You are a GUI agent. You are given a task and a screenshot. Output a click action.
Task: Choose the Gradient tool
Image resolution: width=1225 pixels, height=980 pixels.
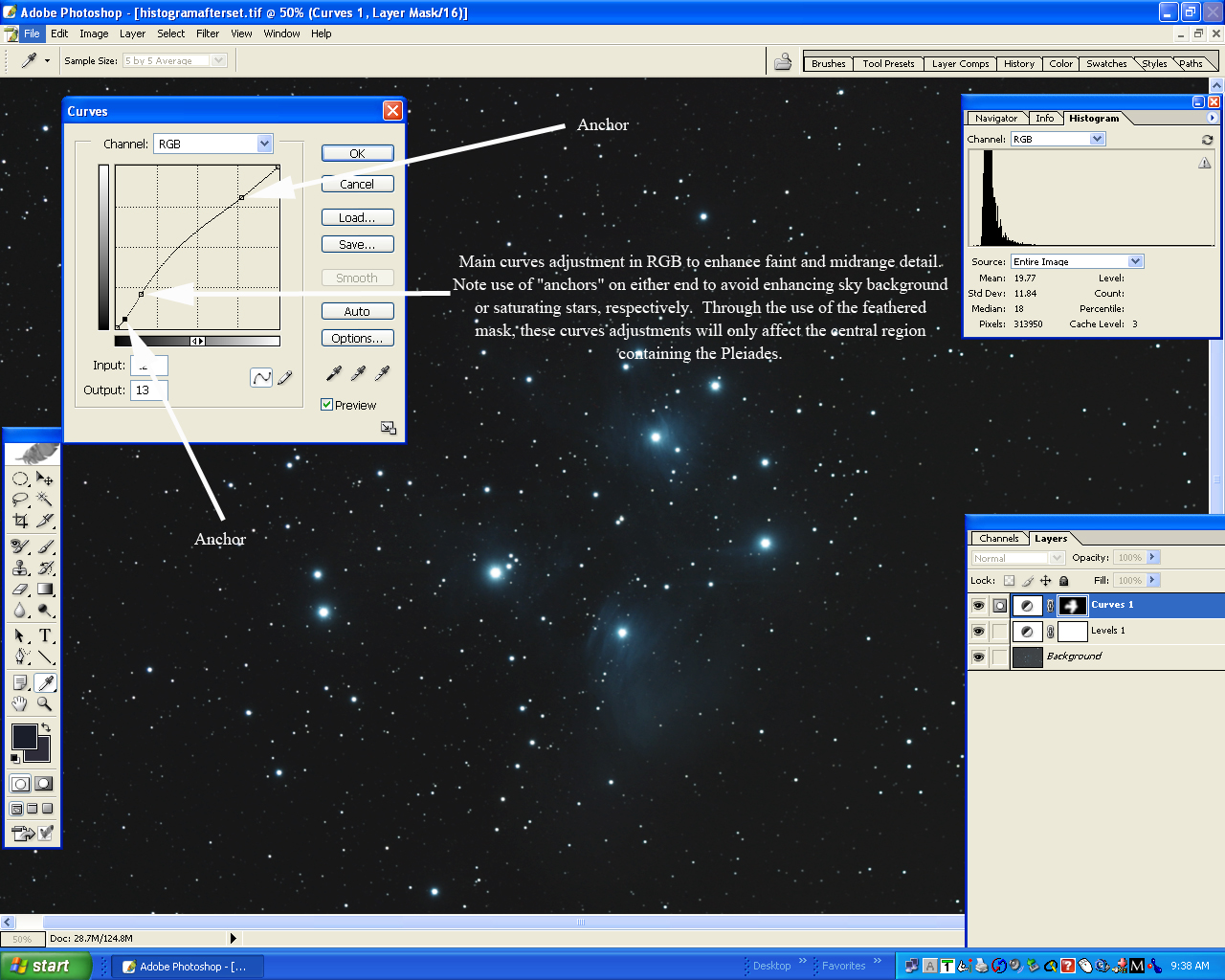point(45,590)
